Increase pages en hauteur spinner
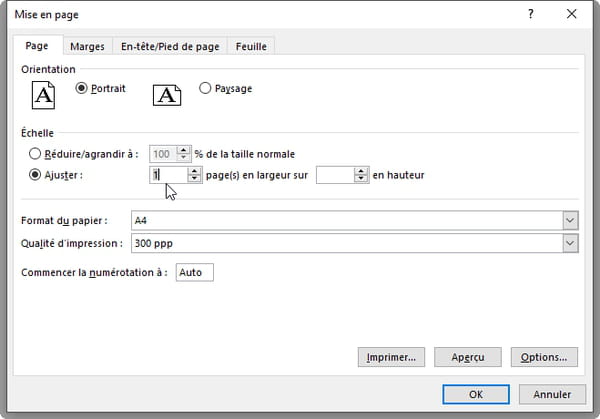The image size is (600, 419). (x=361, y=171)
